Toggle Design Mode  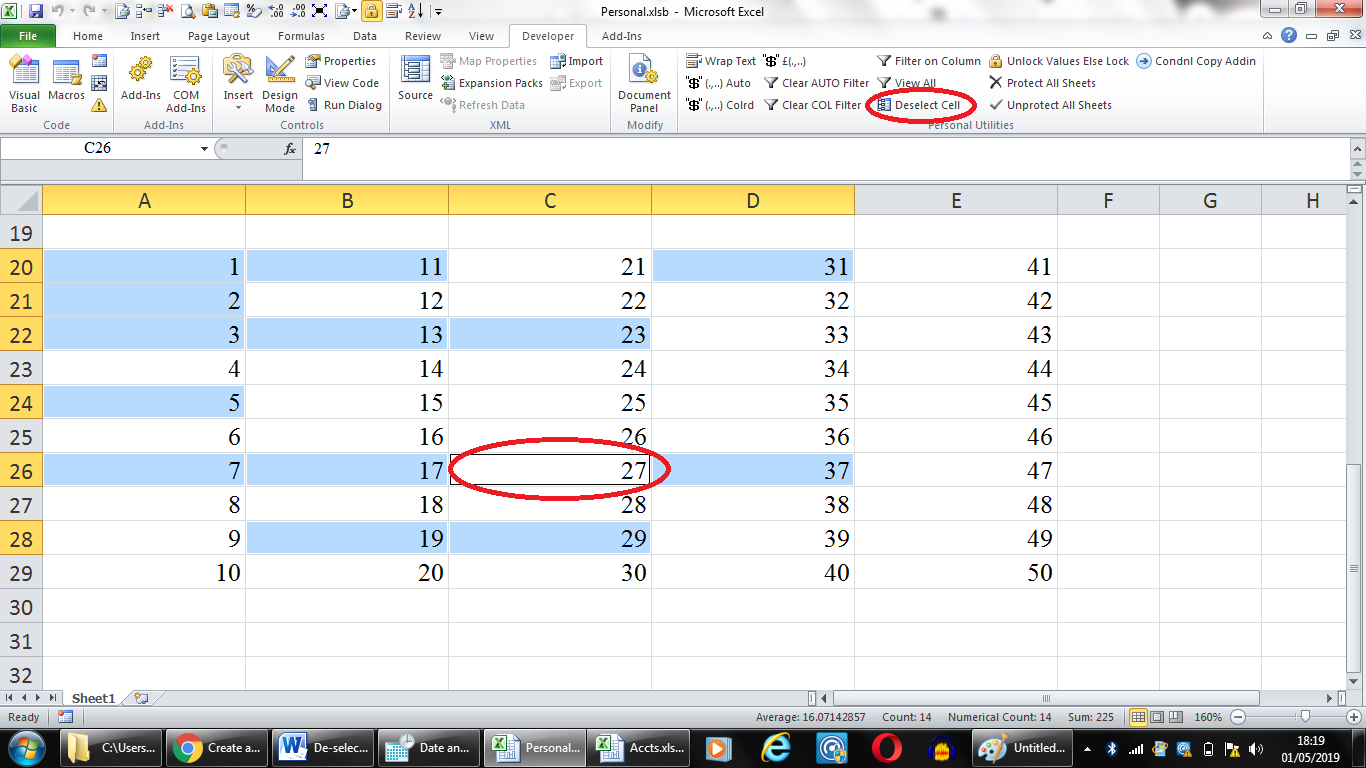pos(280,84)
